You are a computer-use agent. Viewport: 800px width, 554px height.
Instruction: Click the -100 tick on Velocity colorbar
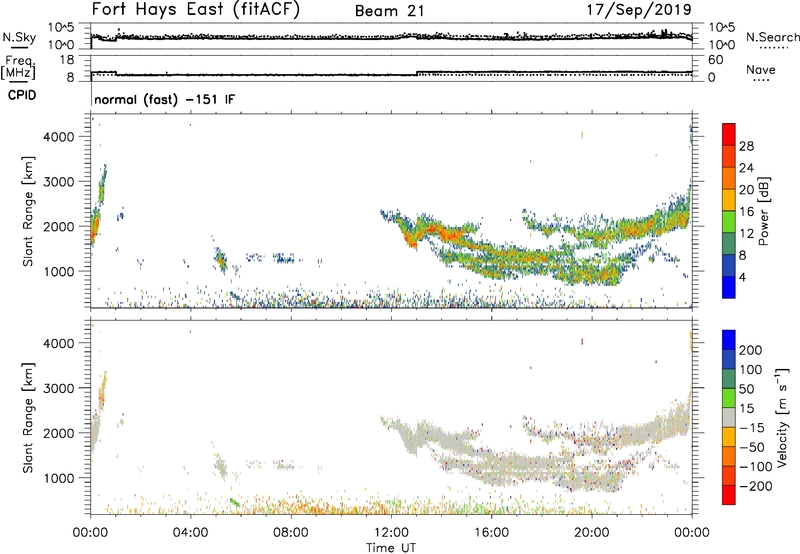[756, 467]
